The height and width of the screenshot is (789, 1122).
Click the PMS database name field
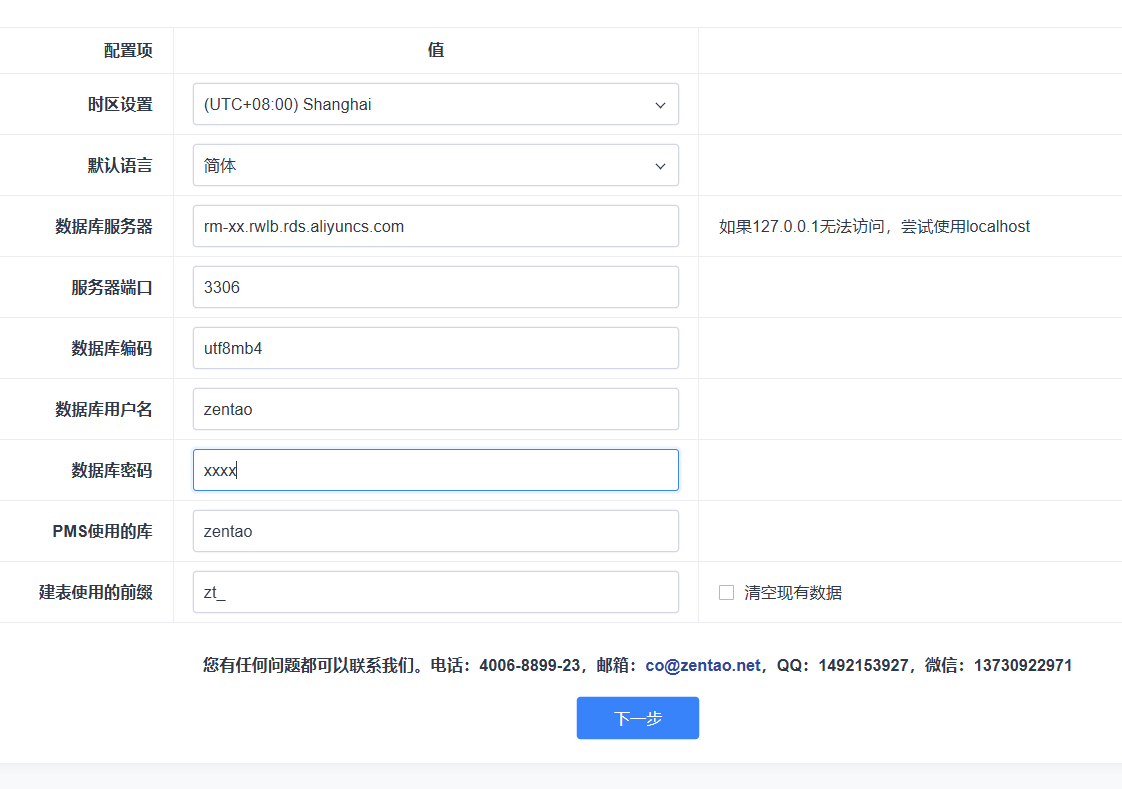coord(435,531)
